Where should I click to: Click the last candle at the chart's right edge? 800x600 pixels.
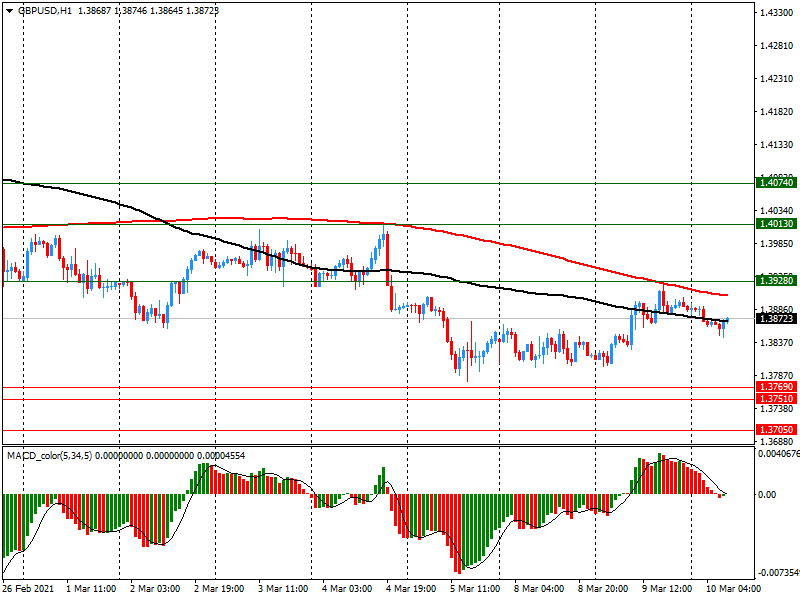[727, 320]
